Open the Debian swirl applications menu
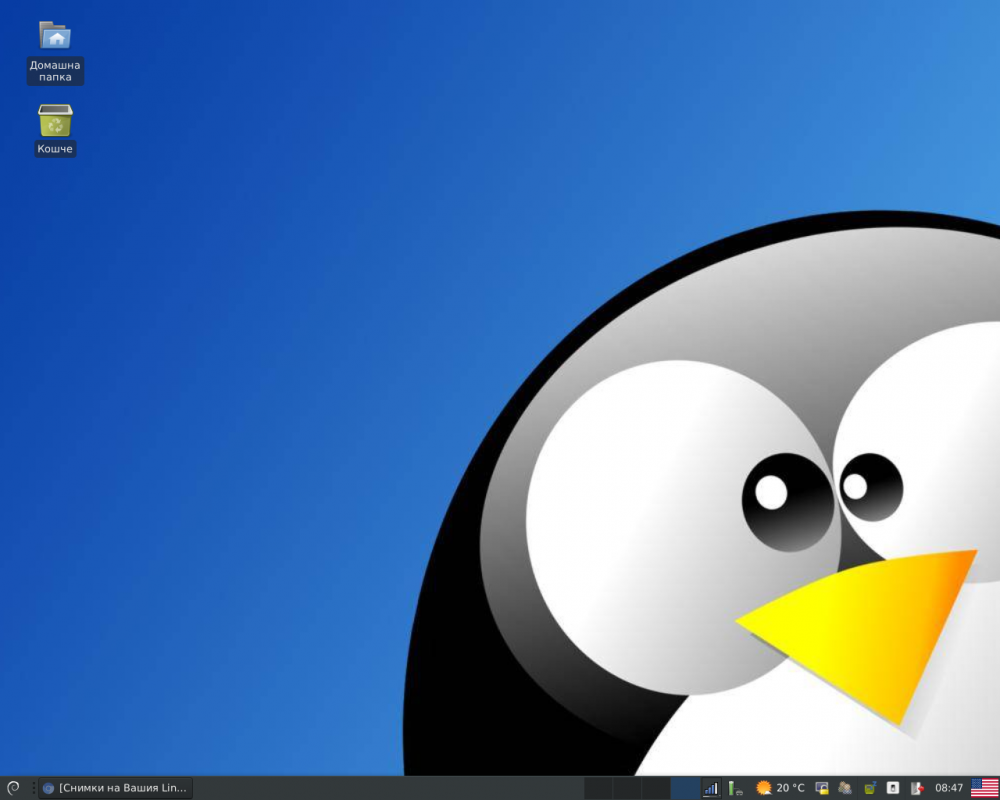The height and width of the screenshot is (800, 1000). [x=13, y=788]
